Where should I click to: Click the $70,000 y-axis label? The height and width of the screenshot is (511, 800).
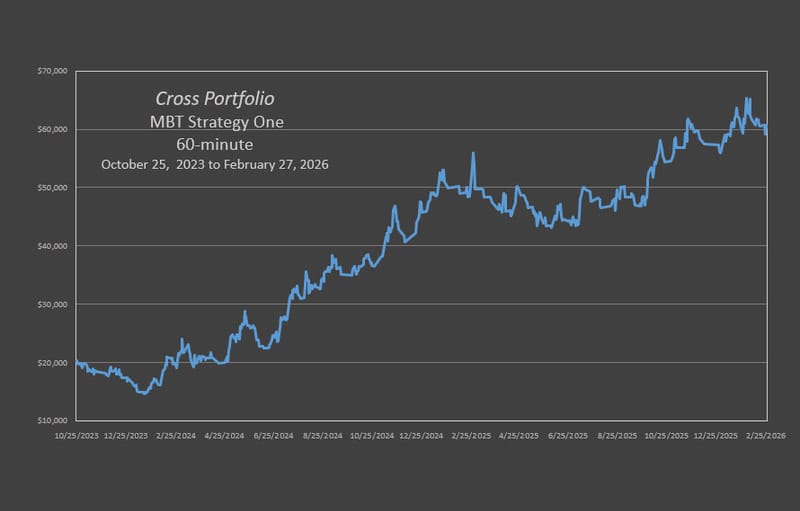point(51,71)
